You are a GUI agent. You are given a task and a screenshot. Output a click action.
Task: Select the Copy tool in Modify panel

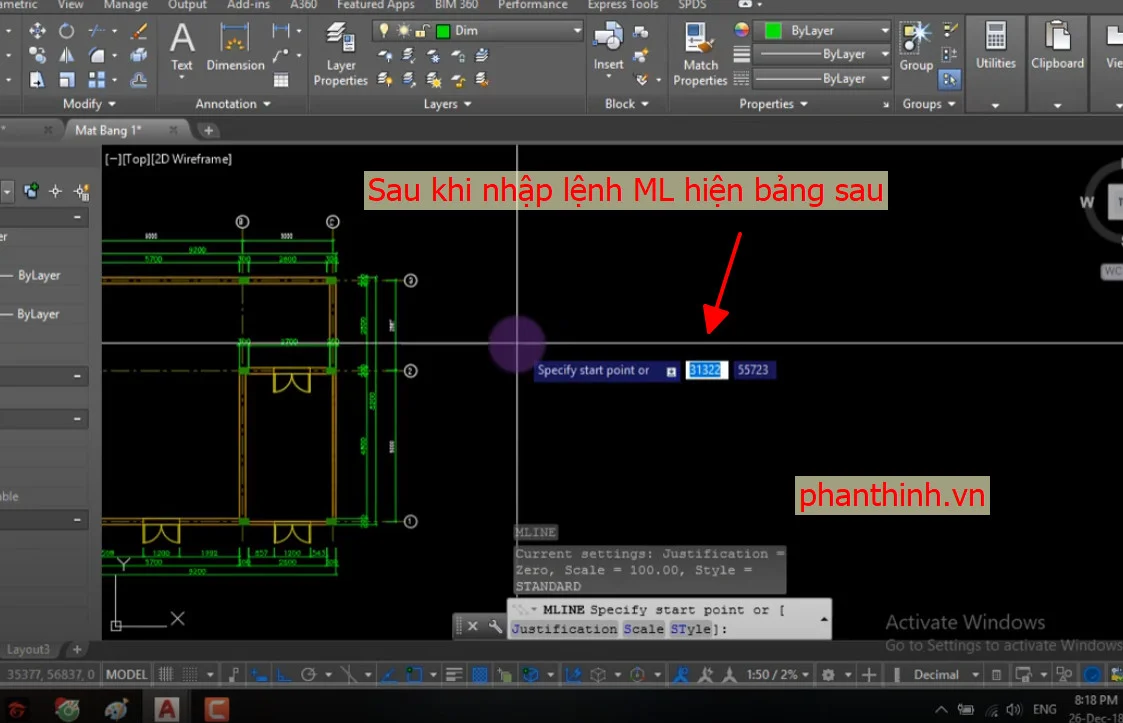pyautogui.click(x=37, y=55)
